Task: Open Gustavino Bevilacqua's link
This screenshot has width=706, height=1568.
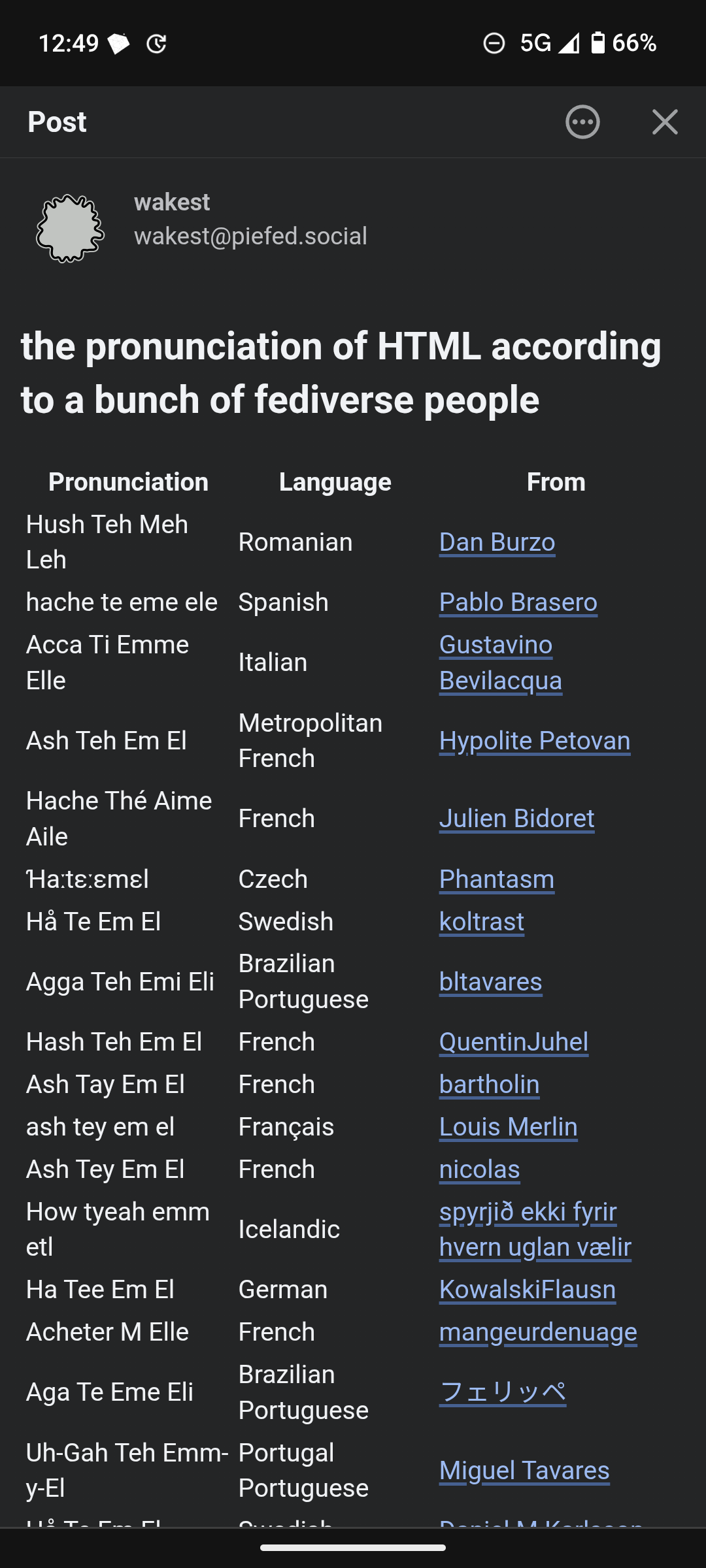Action: tap(501, 662)
